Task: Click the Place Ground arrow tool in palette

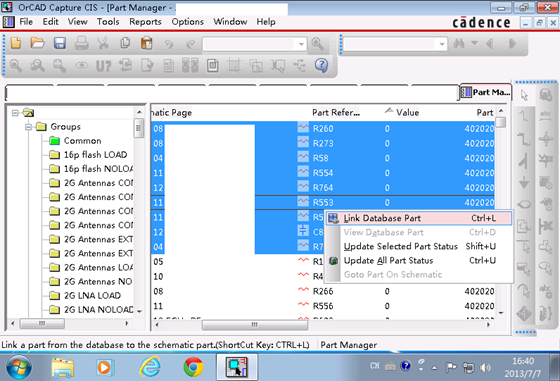Action: [x=524, y=182]
